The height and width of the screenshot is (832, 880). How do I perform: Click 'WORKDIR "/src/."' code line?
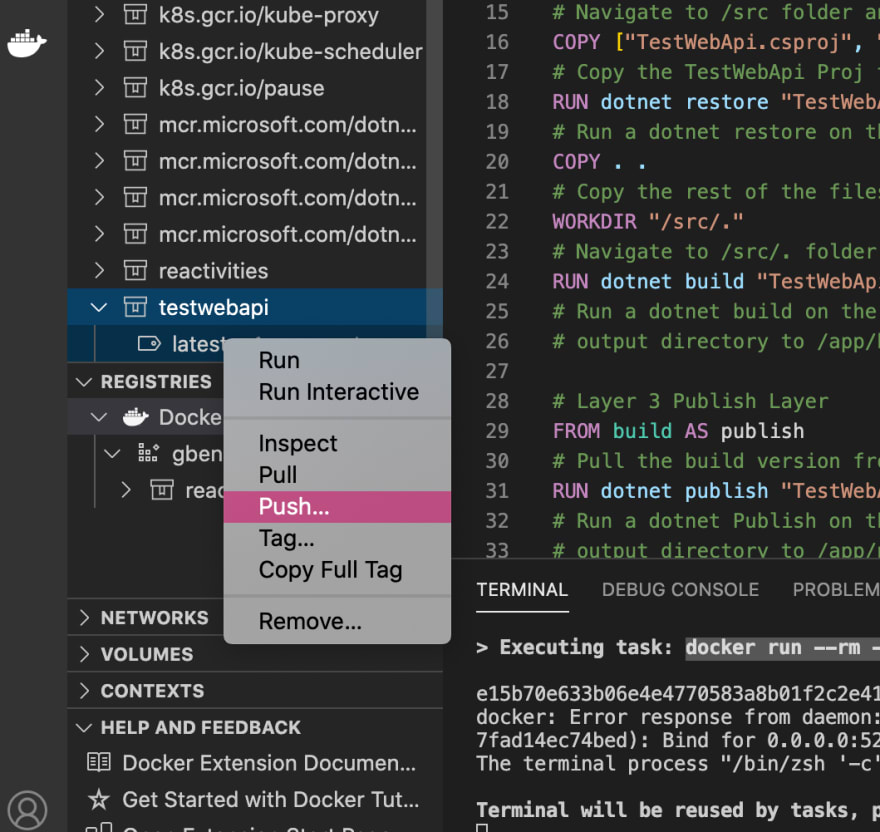(648, 222)
